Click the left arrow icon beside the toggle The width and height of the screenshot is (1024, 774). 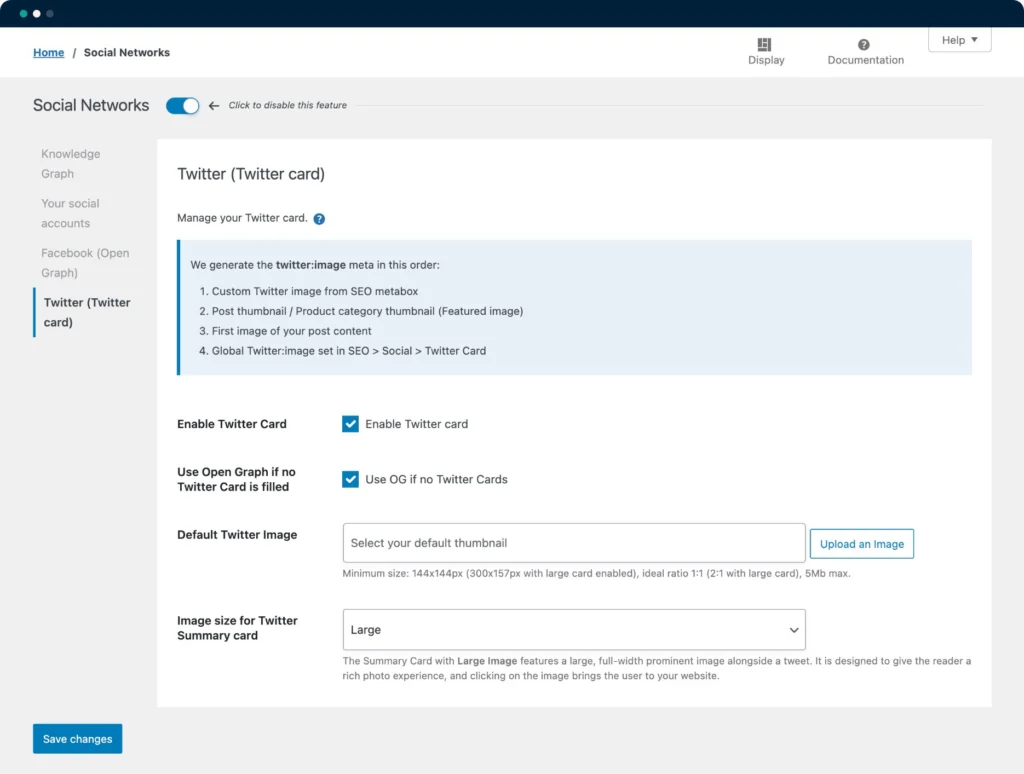tap(214, 106)
